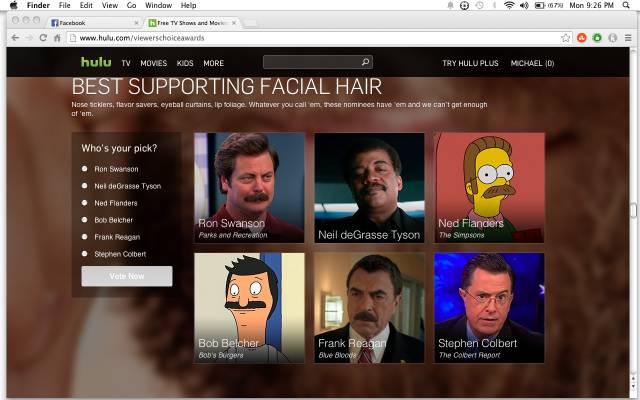Screen dimensions: 640x400
Task: Open the TV dropdown in Hulu nav
Action: [x=126, y=63]
